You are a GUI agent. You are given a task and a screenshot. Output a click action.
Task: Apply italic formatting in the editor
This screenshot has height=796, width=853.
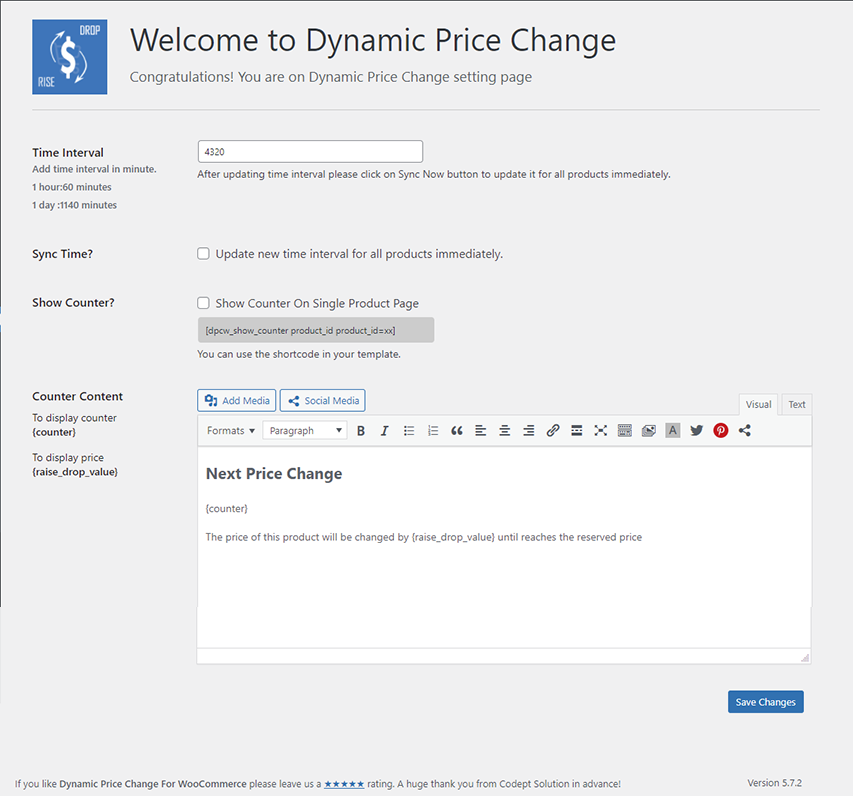(384, 431)
